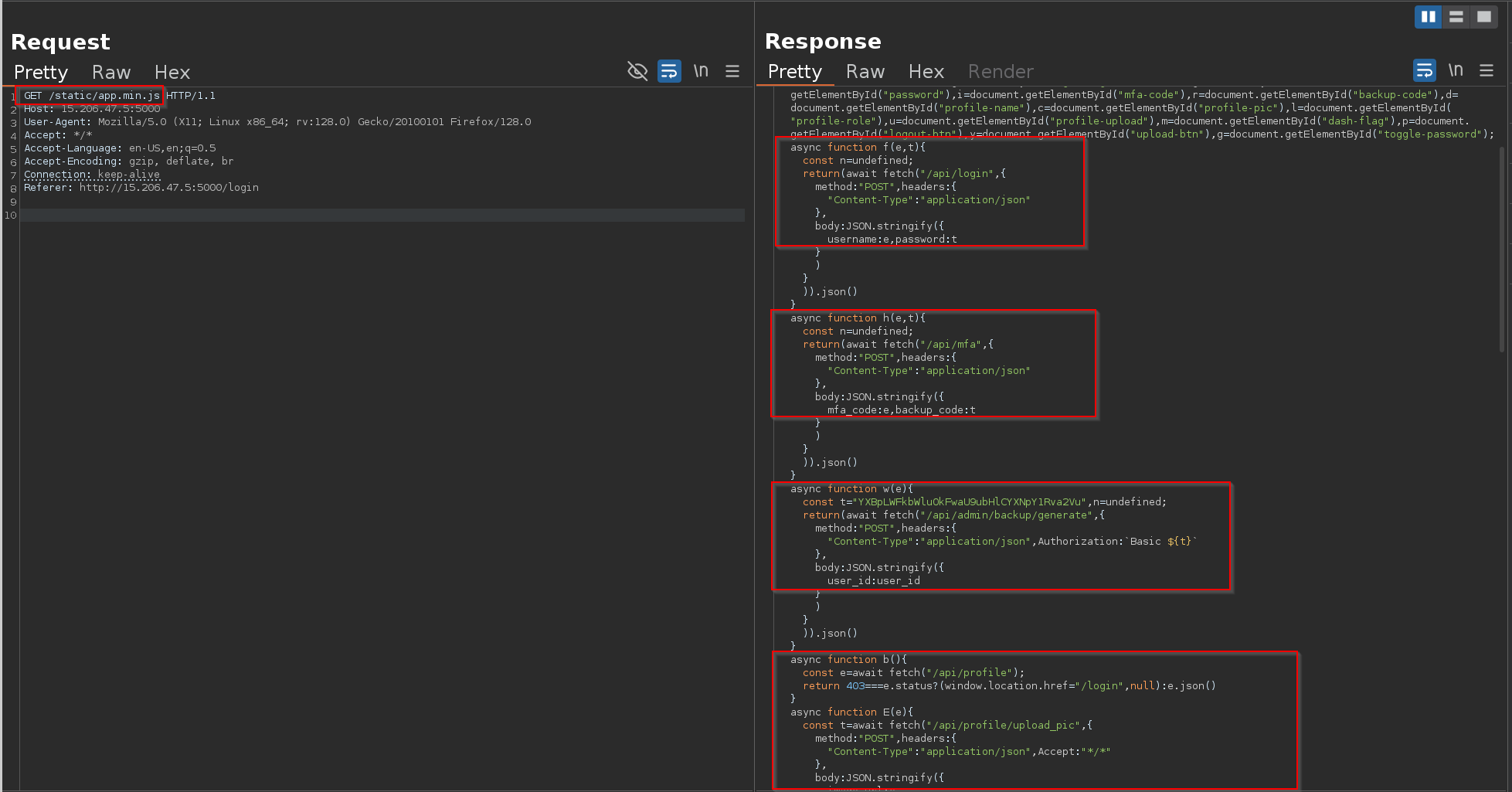Click the Response pane vertical scrollbar

(1502, 247)
